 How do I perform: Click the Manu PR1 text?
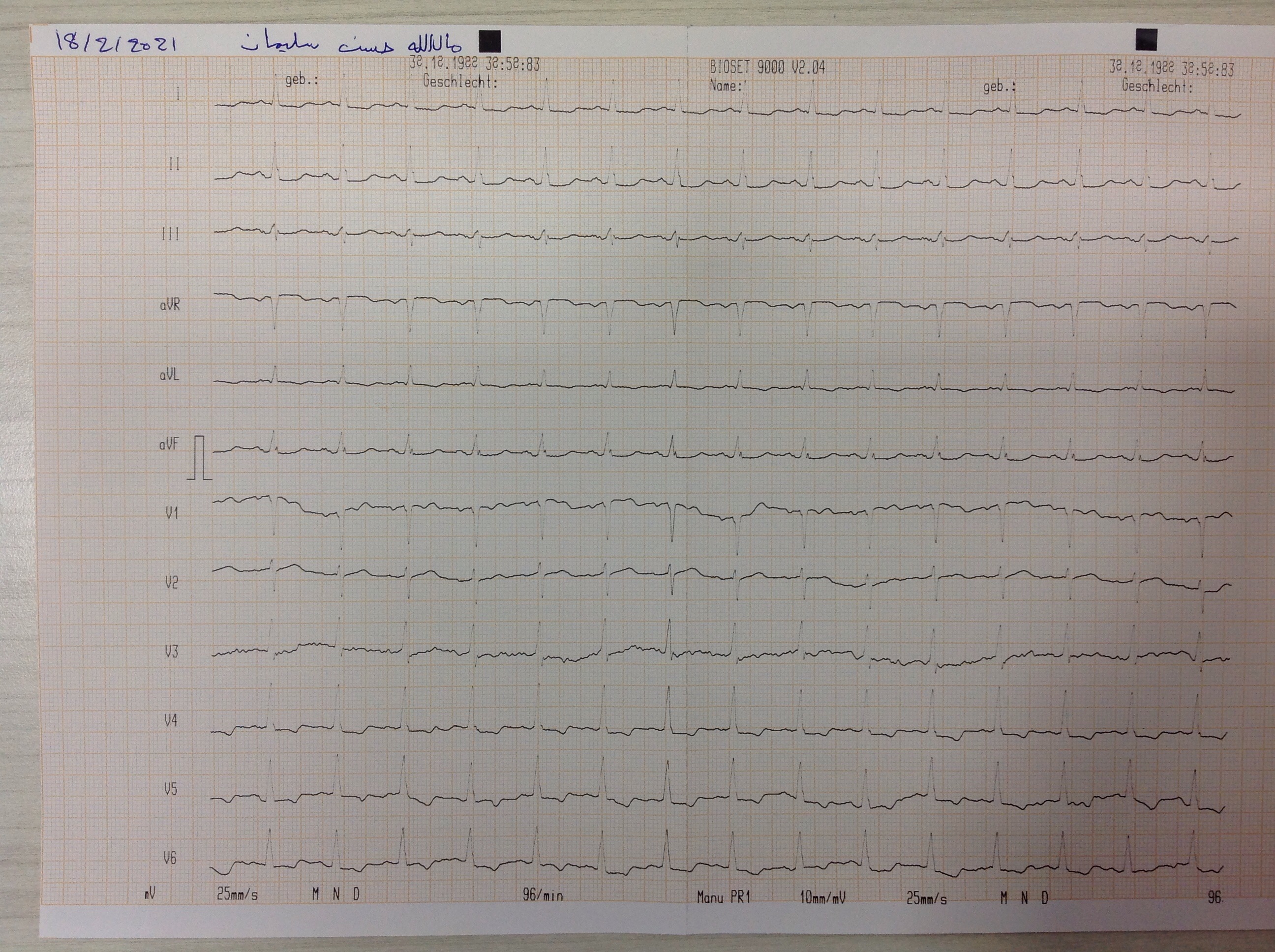724,896
